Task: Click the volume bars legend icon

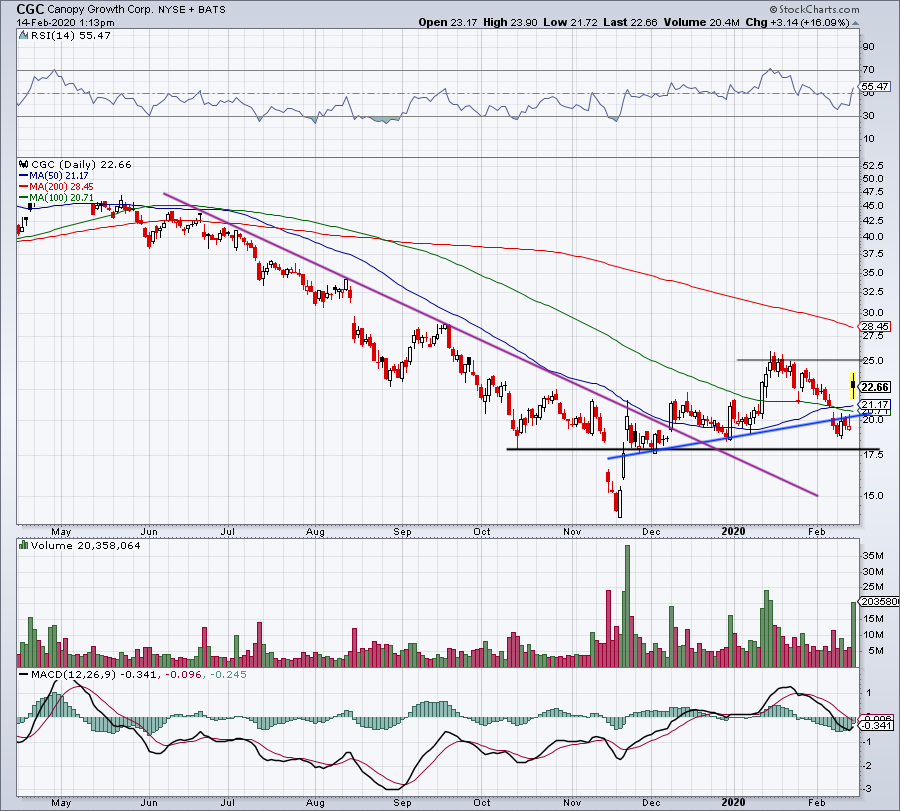Action: (24, 545)
